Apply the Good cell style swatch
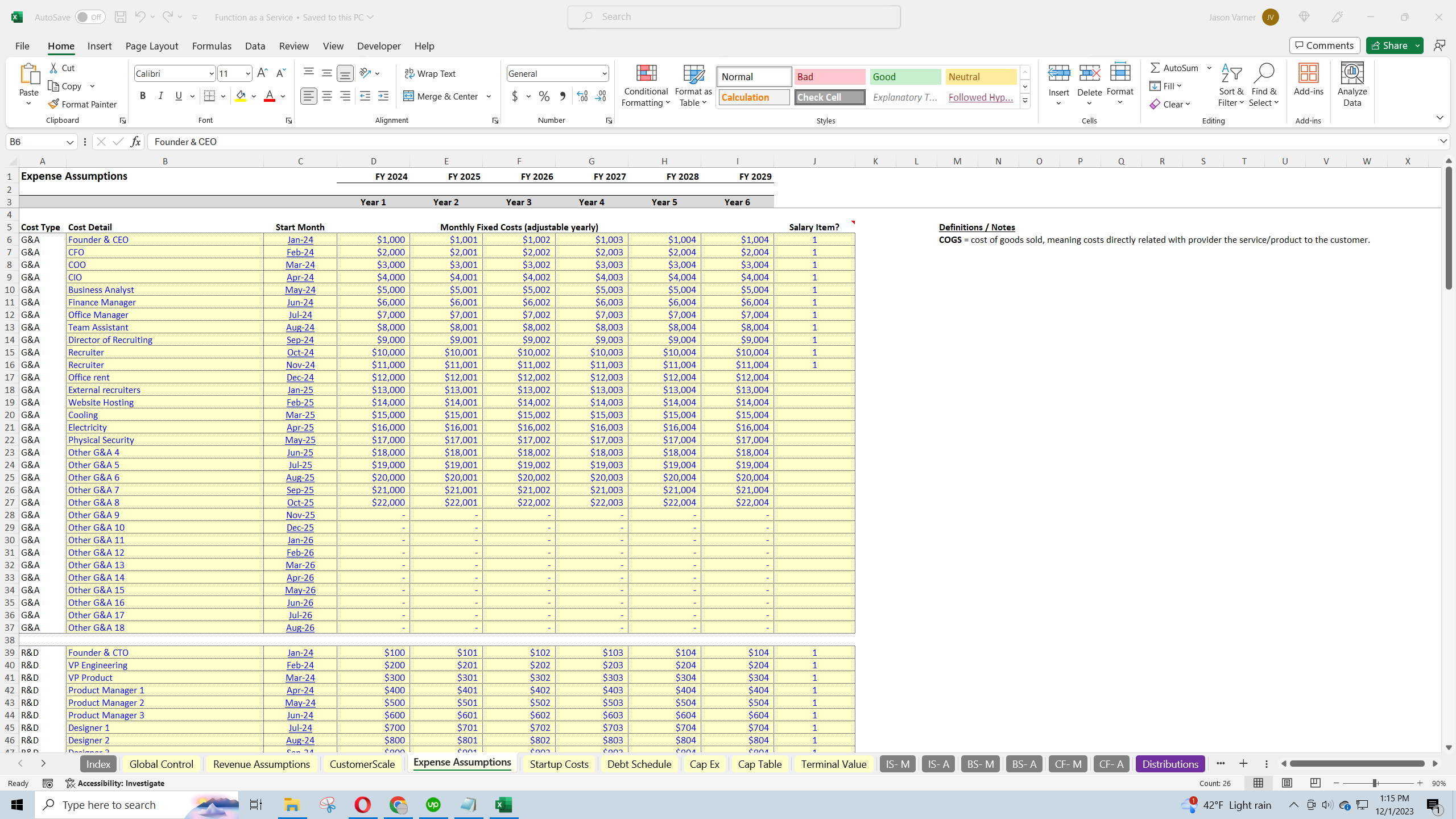The height and width of the screenshot is (819, 1456). click(905, 77)
